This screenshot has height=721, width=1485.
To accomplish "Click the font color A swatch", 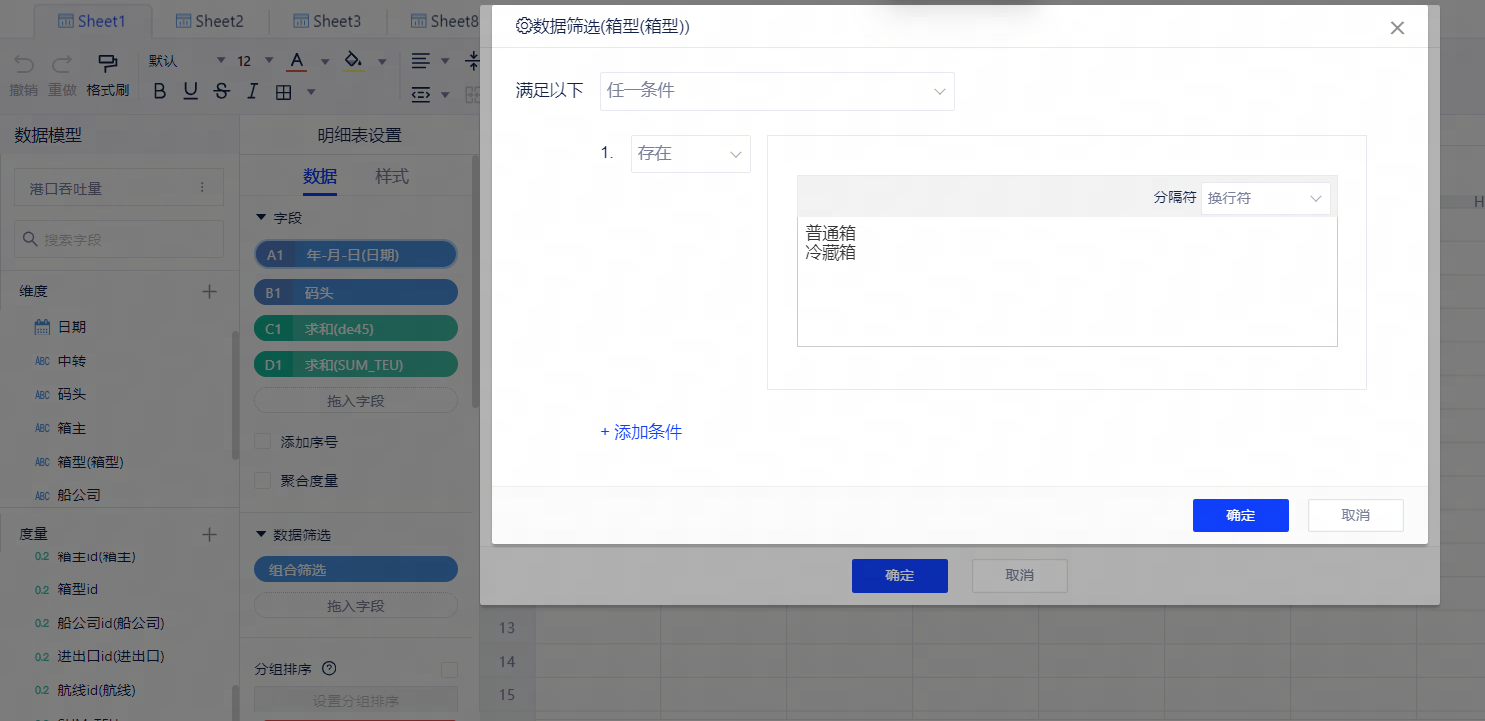I will coord(296,62).
